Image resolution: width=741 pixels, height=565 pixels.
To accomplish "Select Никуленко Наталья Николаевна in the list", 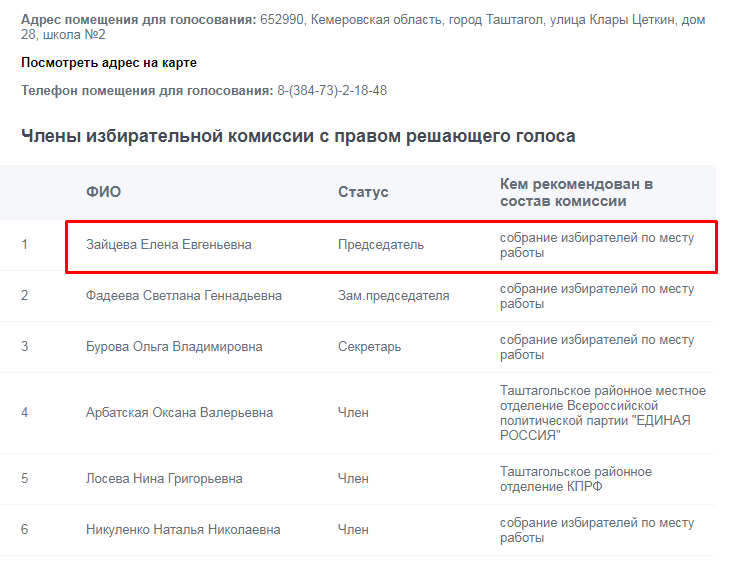I will [x=183, y=530].
